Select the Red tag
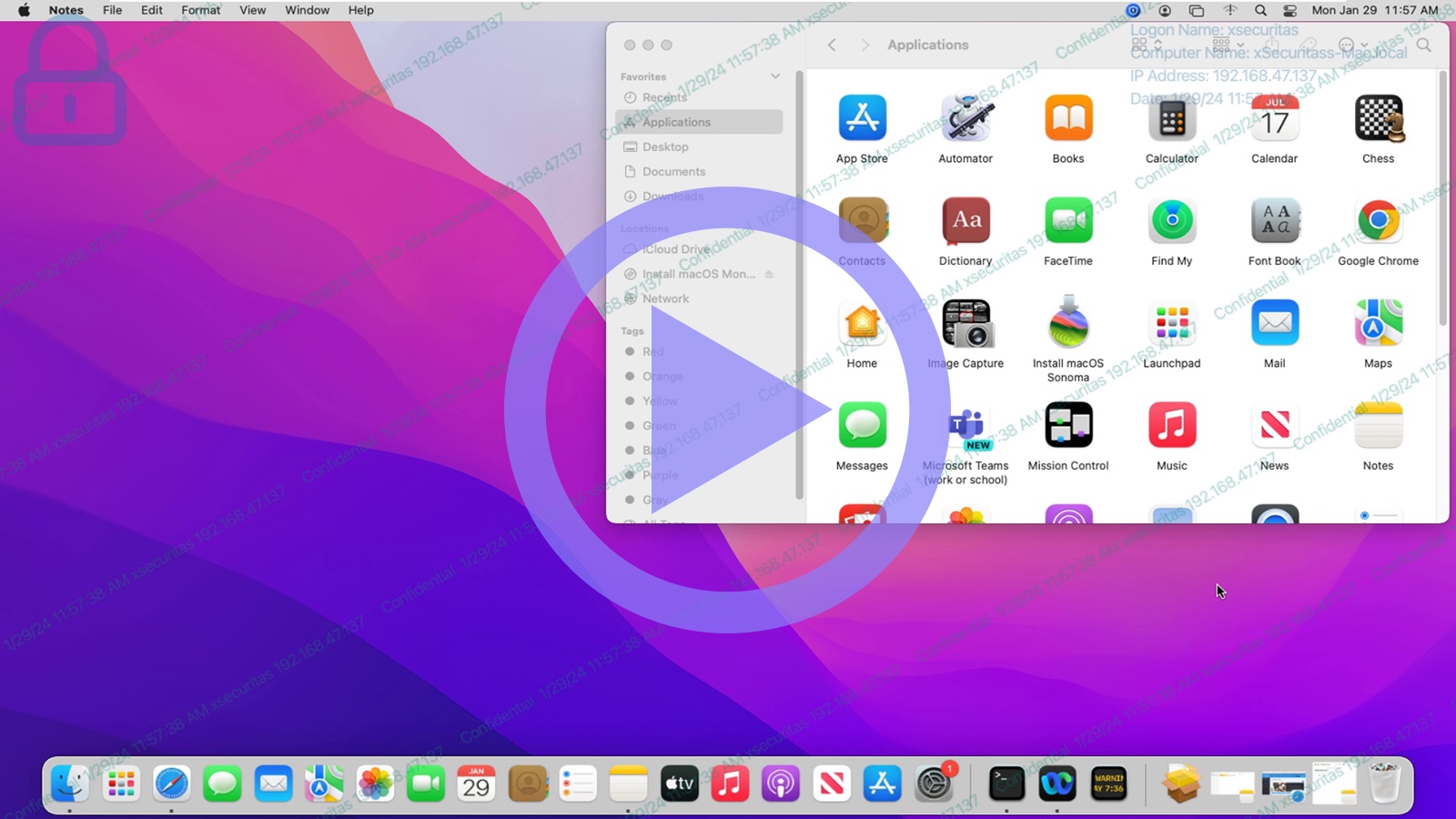The image size is (1456, 819). (652, 351)
